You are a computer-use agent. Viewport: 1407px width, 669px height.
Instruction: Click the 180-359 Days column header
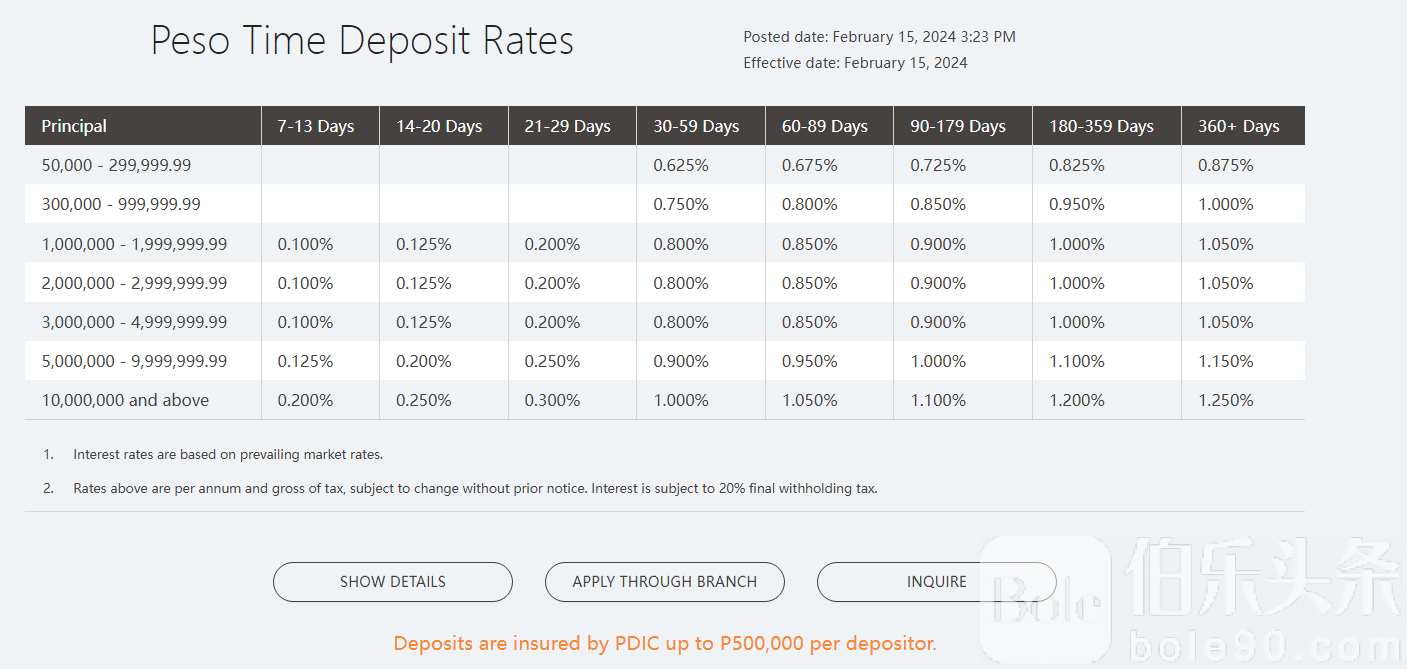tap(1101, 126)
